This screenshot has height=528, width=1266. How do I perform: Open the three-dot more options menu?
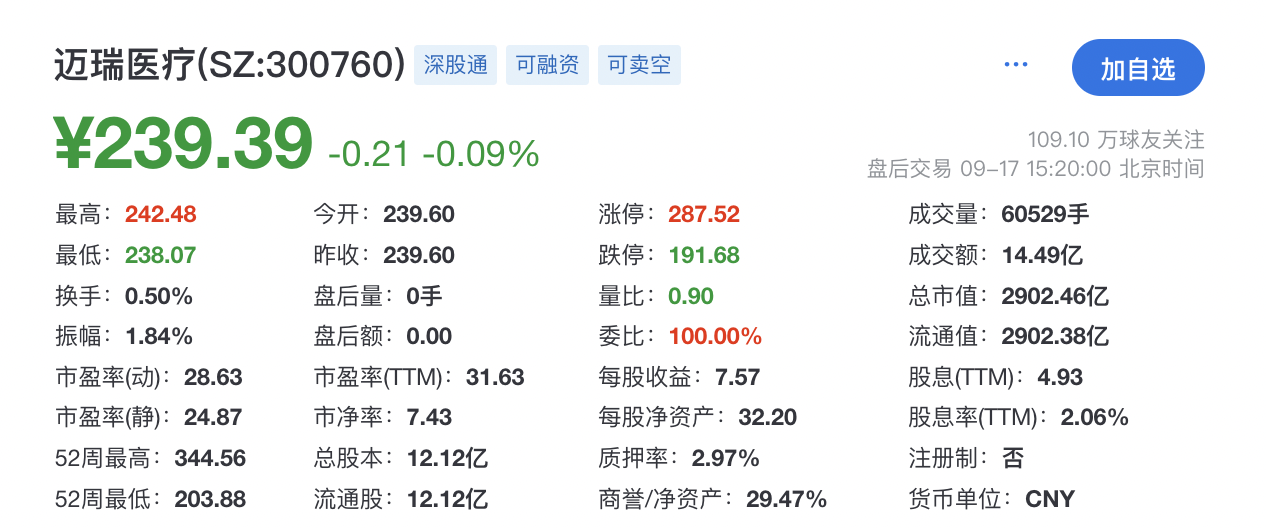point(1016,65)
